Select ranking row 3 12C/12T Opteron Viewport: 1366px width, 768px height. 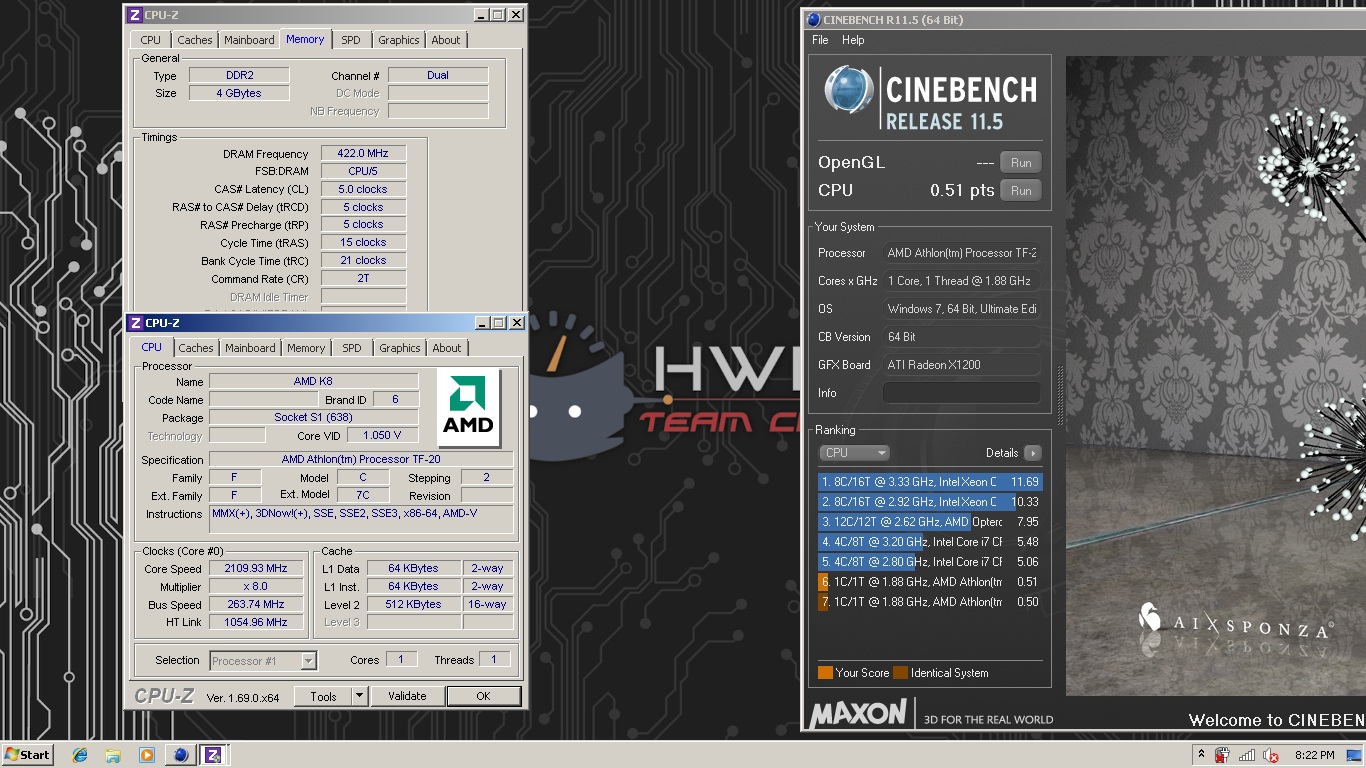tap(929, 522)
